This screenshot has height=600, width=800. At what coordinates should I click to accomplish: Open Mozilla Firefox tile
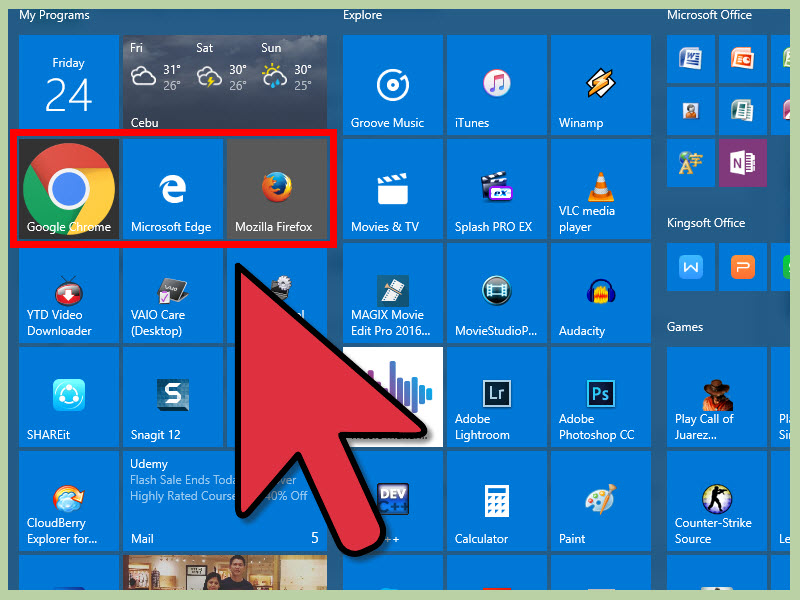pos(277,189)
